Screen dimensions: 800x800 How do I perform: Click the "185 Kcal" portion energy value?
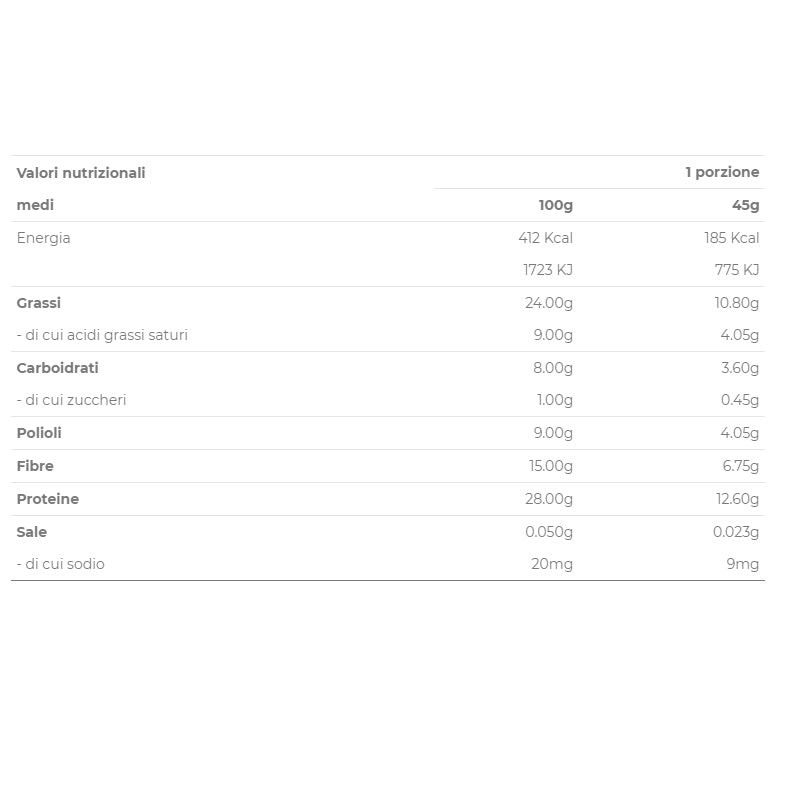(x=731, y=238)
